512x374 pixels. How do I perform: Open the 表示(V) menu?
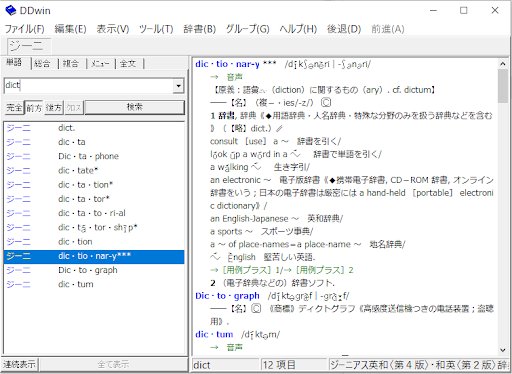[113, 29]
